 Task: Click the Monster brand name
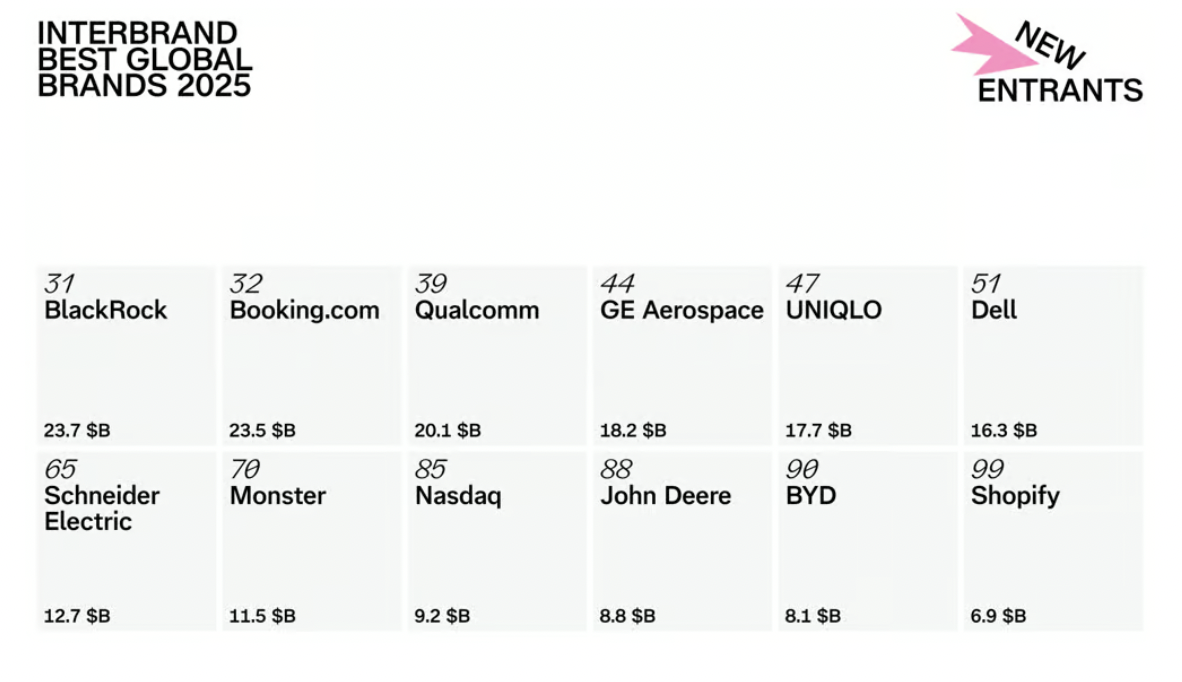pos(278,496)
